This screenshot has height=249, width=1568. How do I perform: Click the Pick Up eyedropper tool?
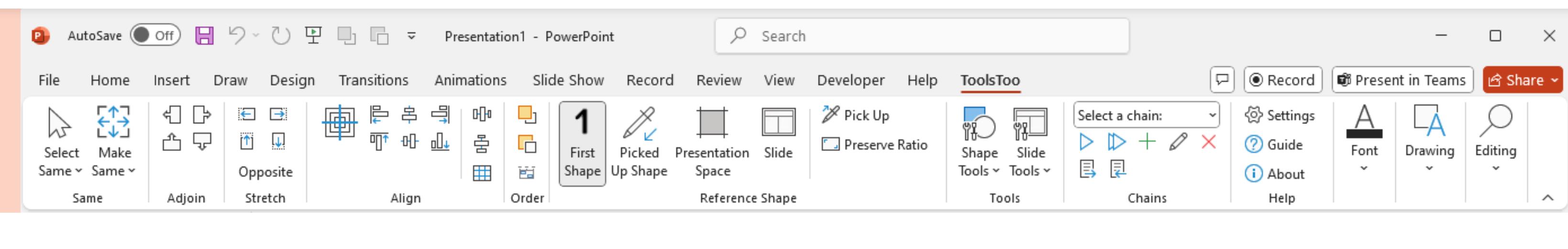coord(855,115)
